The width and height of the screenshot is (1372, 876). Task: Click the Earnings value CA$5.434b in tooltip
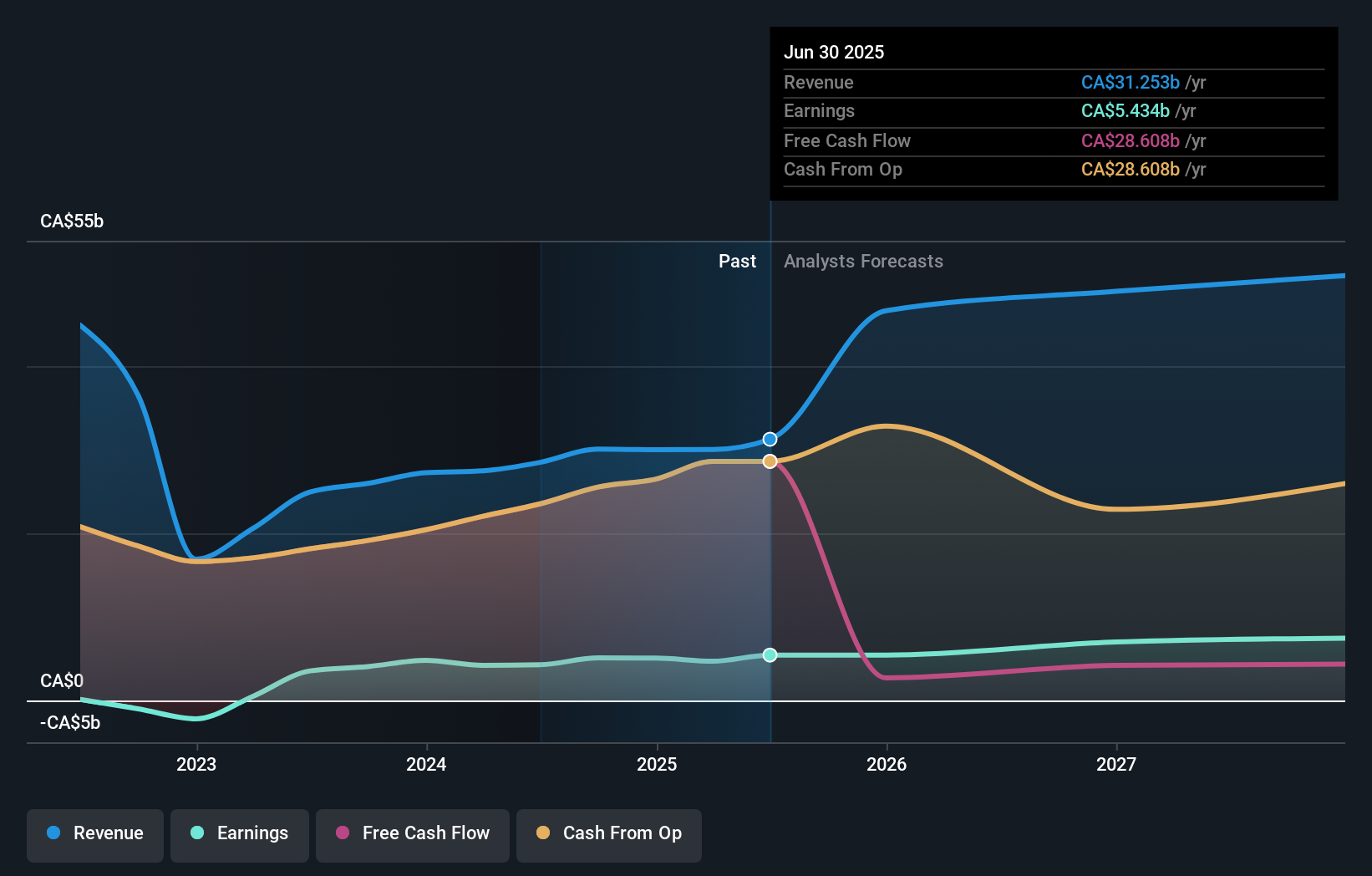1125,110
